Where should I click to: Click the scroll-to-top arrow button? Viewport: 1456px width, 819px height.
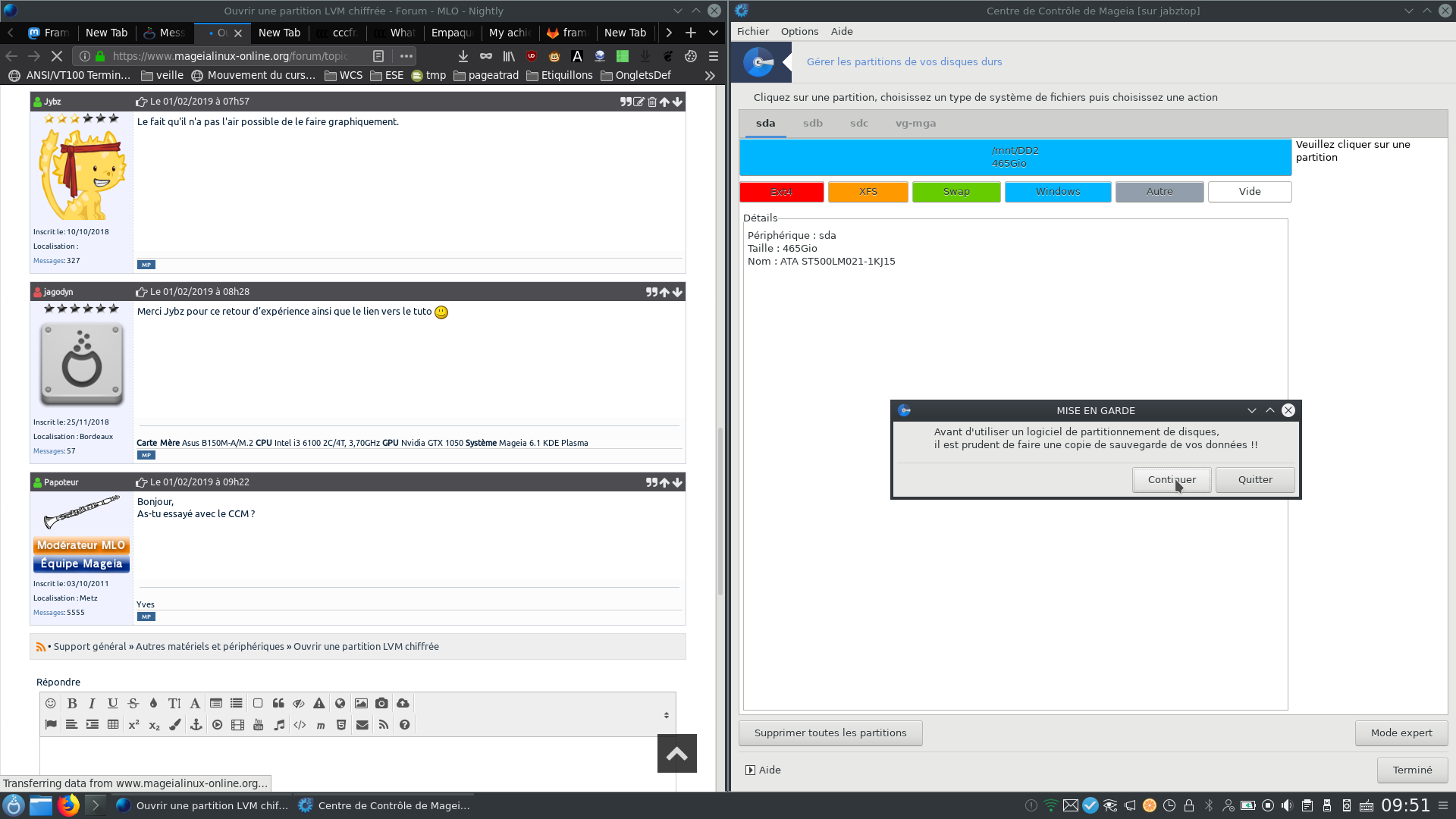coord(676,753)
